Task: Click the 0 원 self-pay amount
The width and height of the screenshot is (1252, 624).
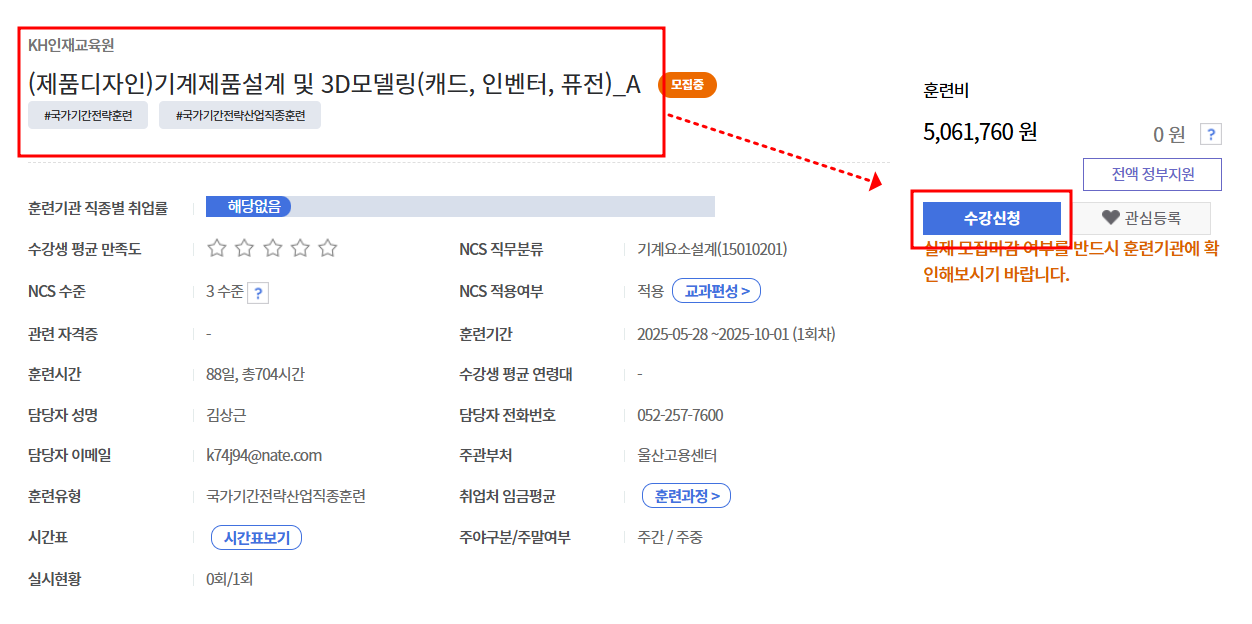Action: (x=1169, y=134)
